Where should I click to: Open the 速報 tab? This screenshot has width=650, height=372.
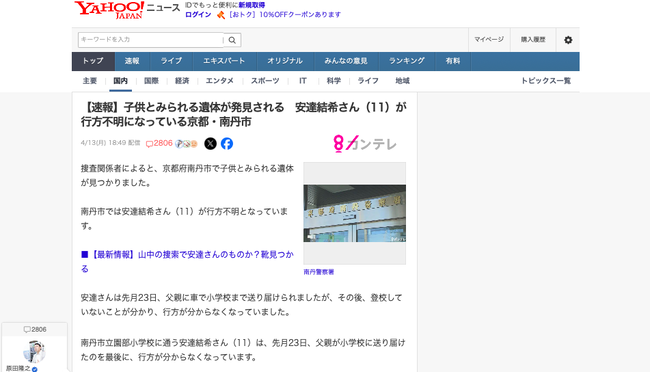[x=132, y=61]
